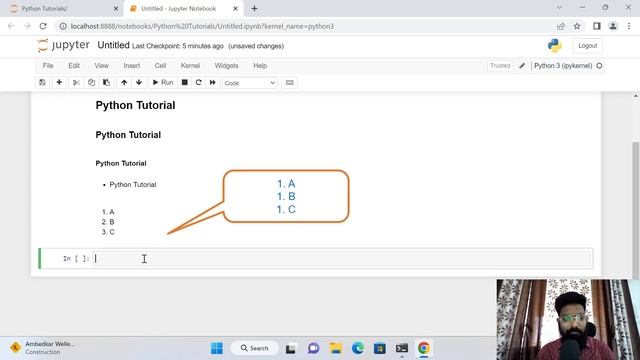
Task: Open the Cell menu
Action: tap(160, 66)
